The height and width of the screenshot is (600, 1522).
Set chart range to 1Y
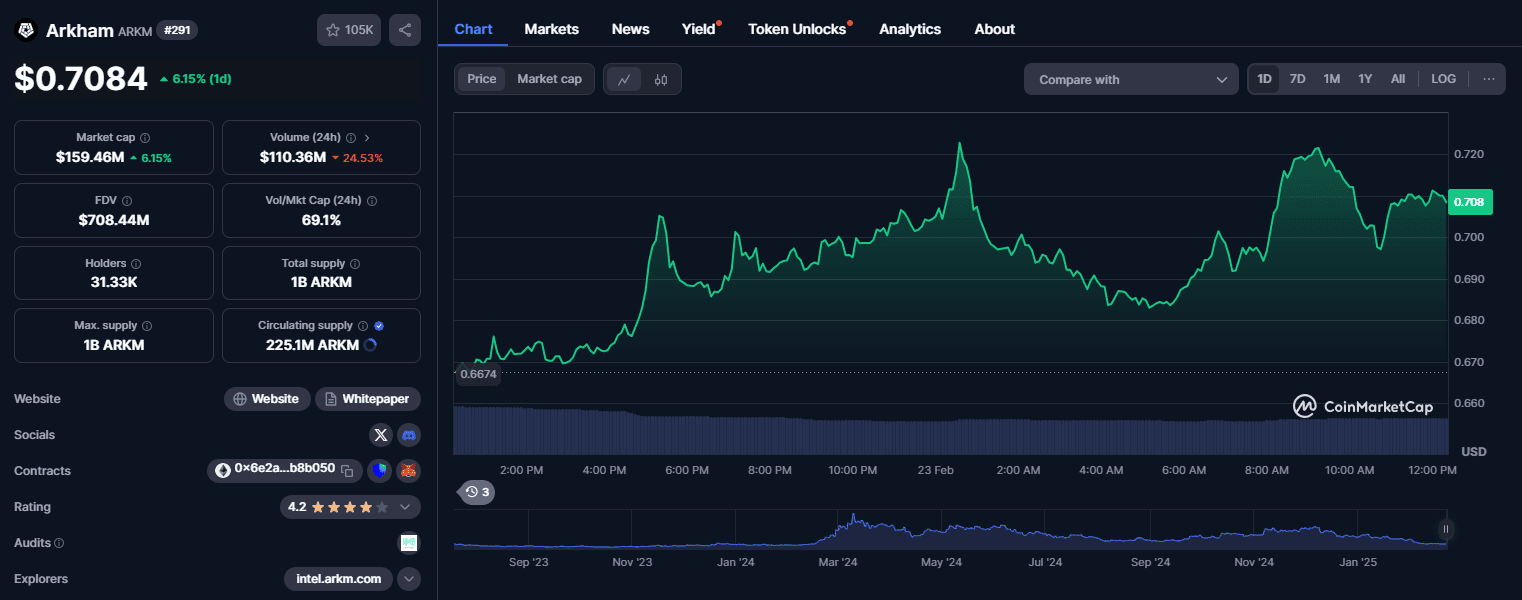pyautogui.click(x=1365, y=79)
